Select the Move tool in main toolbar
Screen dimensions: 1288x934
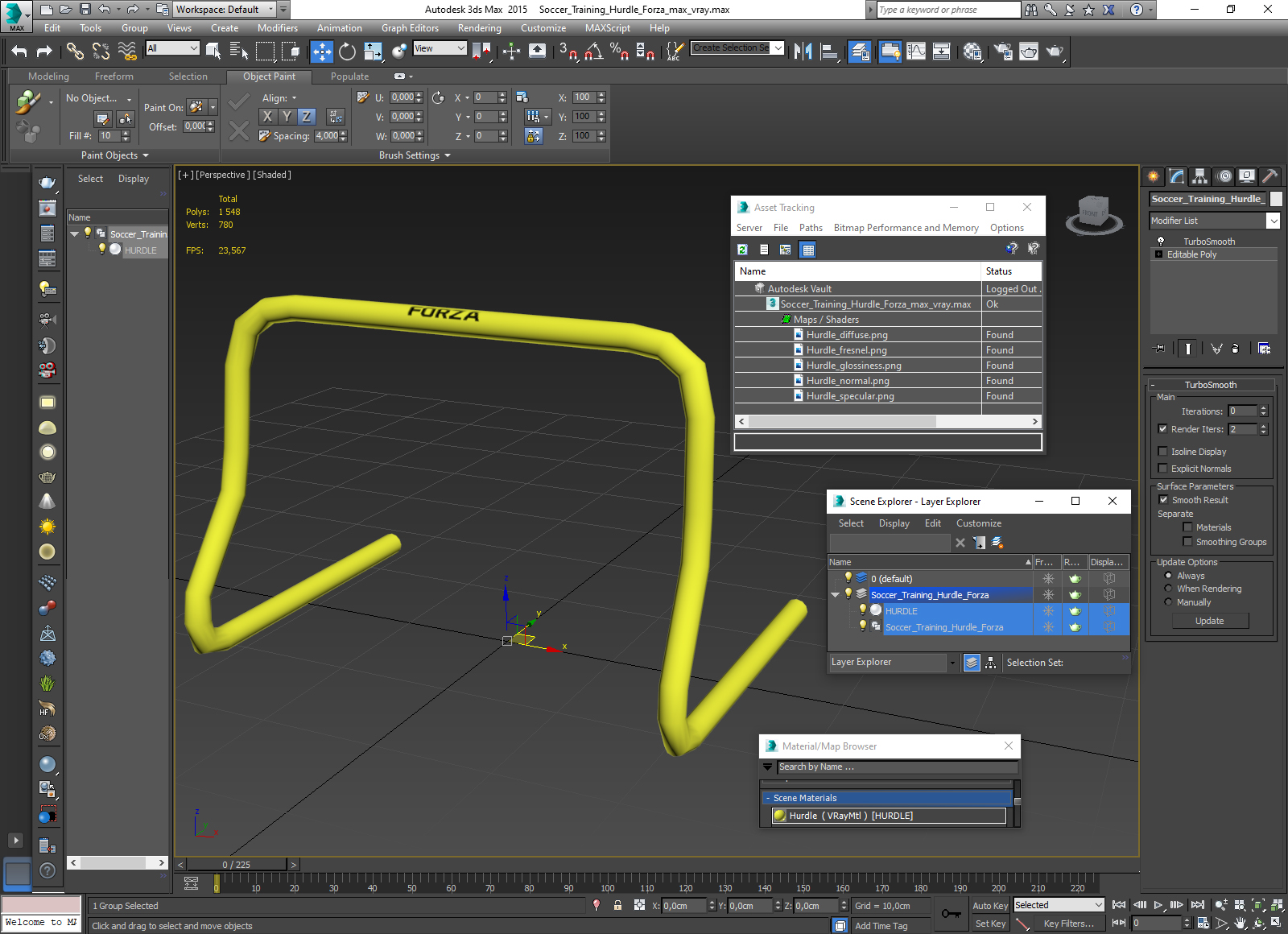(x=322, y=52)
